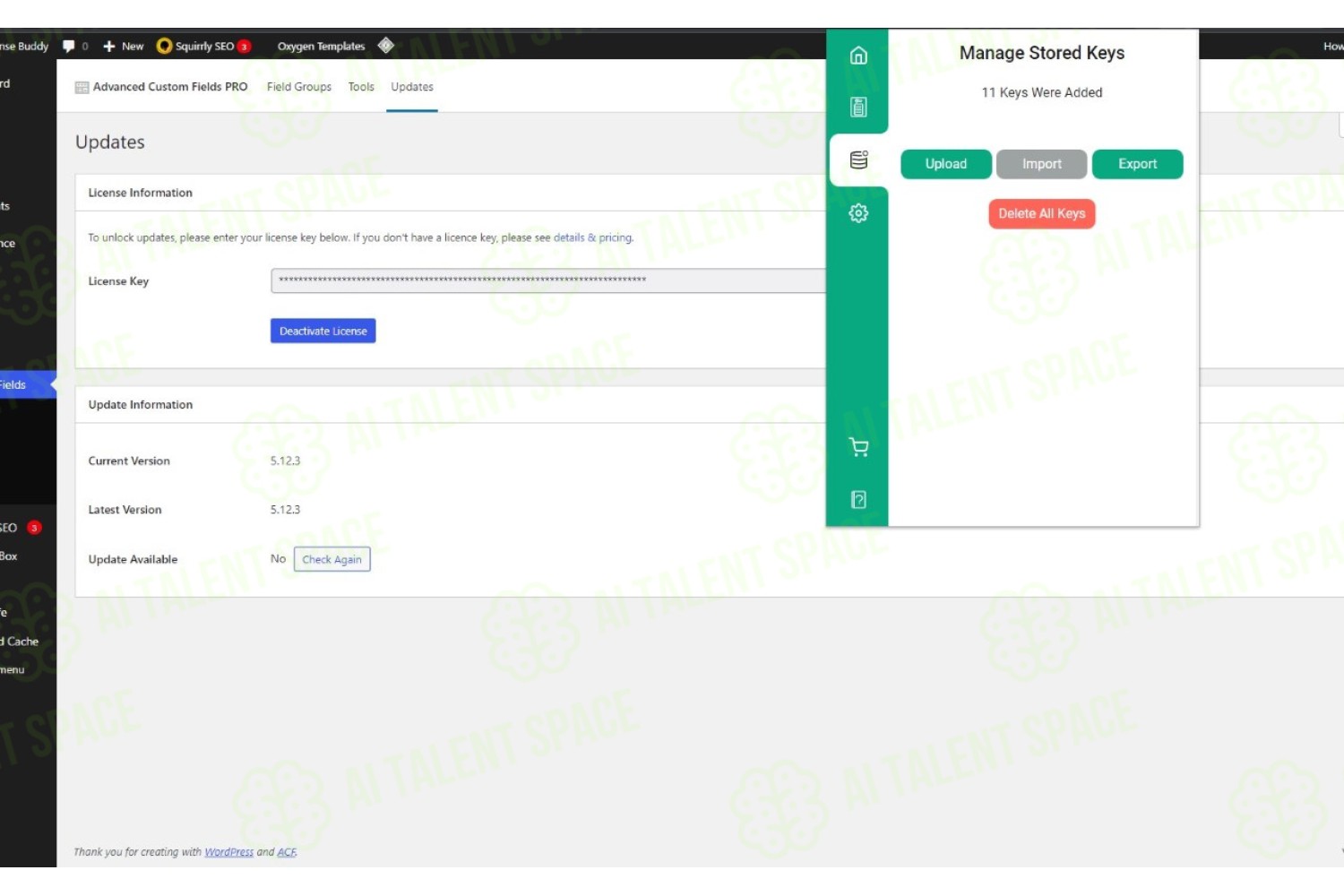The height and width of the screenshot is (896, 1344).
Task: Open Oxygen Templates menu in admin bar
Action: tap(321, 46)
